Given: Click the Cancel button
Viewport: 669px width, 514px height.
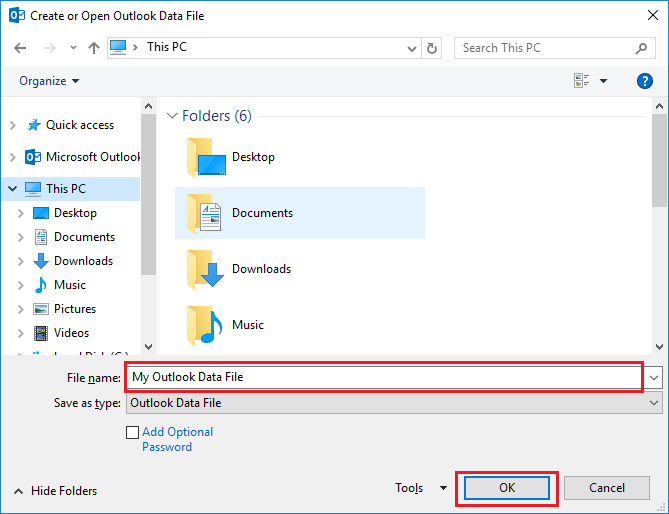Looking at the screenshot, I should (x=607, y=488).
